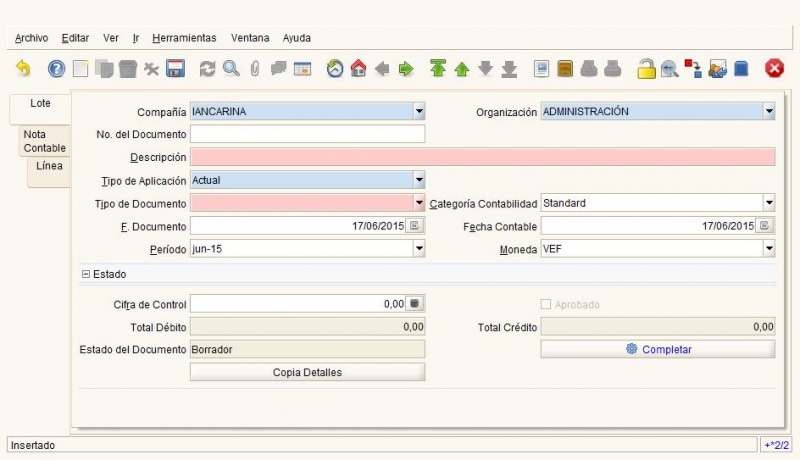Screen dimensions: 800x460
Task: Open Help with the question mark icon
Action: click(x=57, y=69)
